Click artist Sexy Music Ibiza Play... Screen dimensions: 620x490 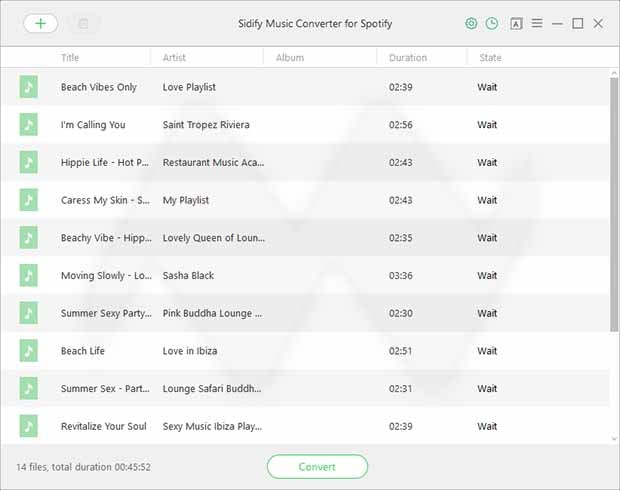[212, 426]
